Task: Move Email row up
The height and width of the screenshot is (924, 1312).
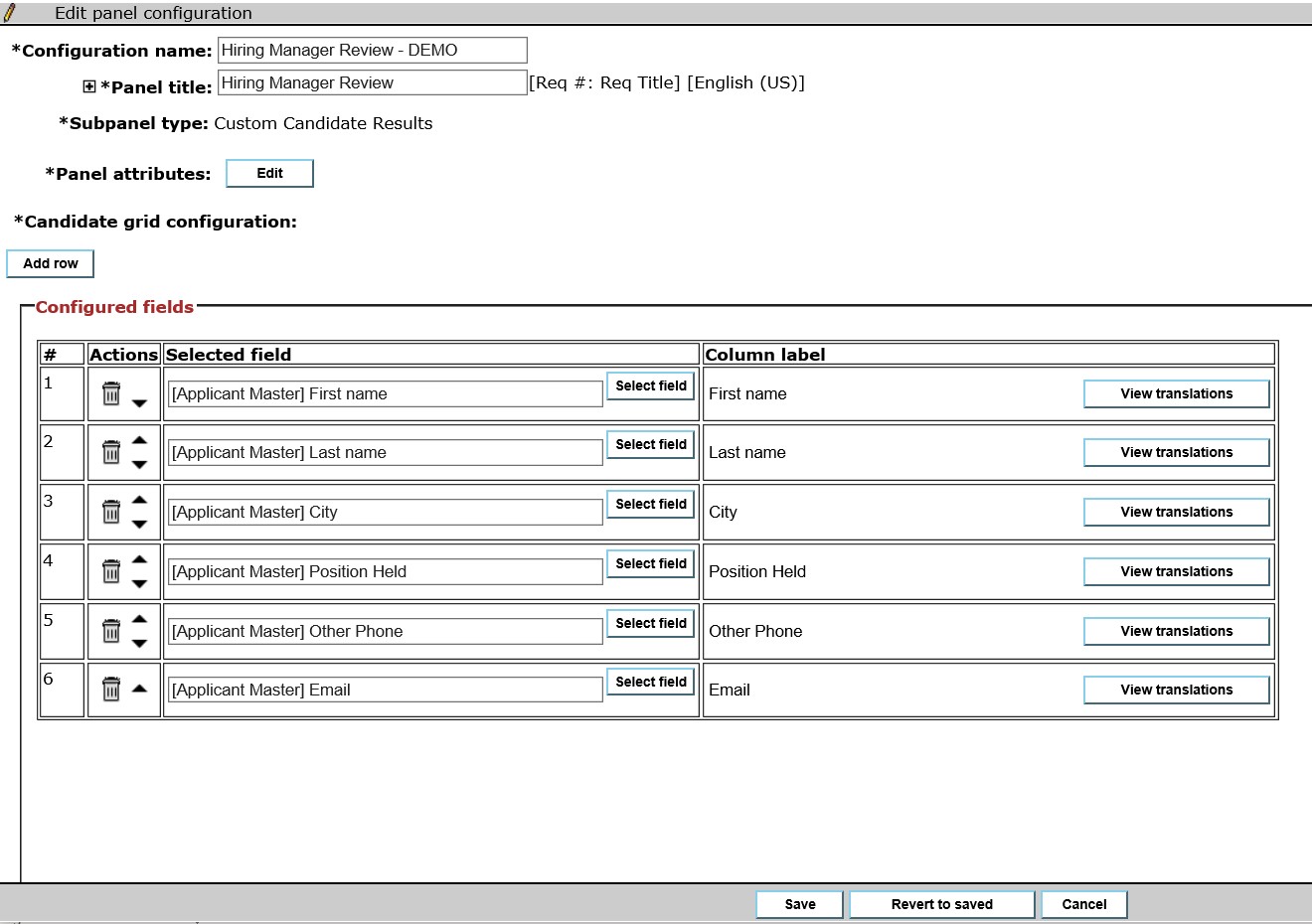Action: click(139, 689)
